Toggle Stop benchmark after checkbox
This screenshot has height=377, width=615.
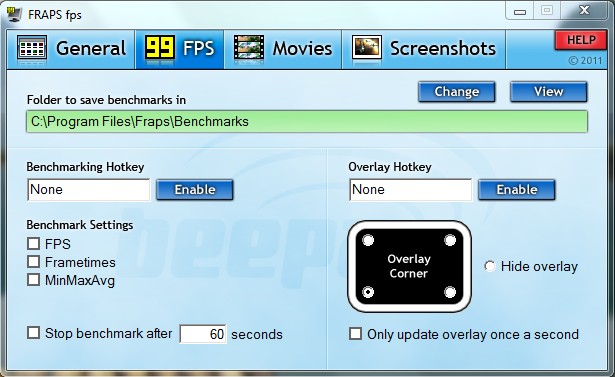pyautogui.click(x=34, y=333)
